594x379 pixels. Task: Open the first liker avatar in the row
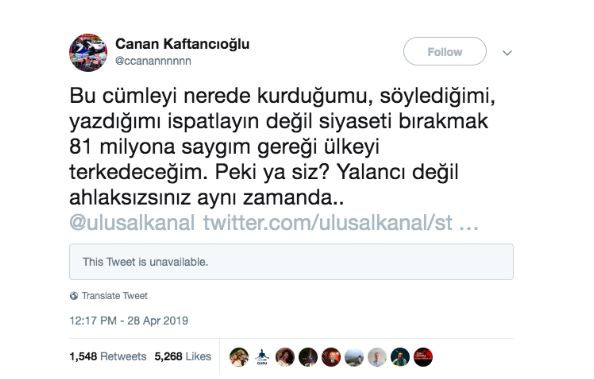239,357
